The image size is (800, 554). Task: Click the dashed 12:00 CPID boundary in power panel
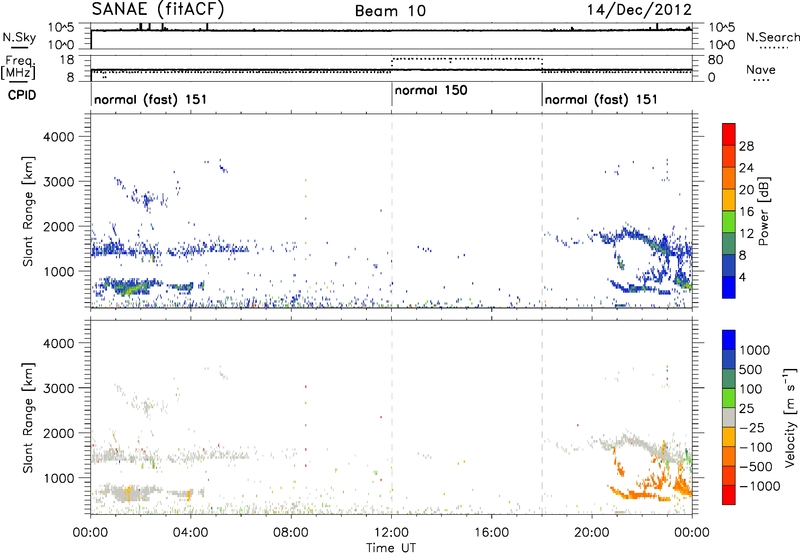click(x=392, y=211)
